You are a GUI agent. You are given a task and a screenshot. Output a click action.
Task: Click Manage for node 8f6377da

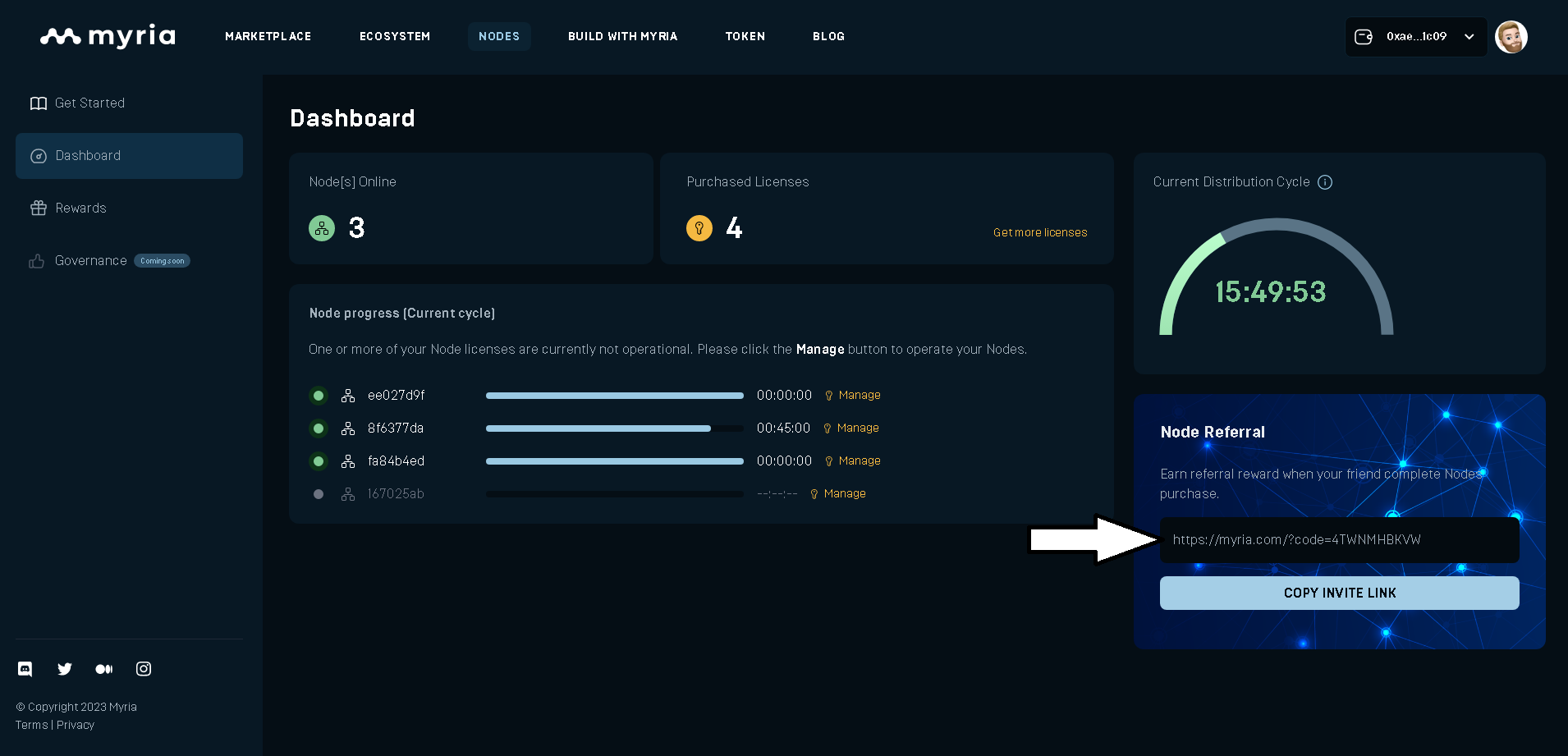pyautogui.click(x=851, y=428)
